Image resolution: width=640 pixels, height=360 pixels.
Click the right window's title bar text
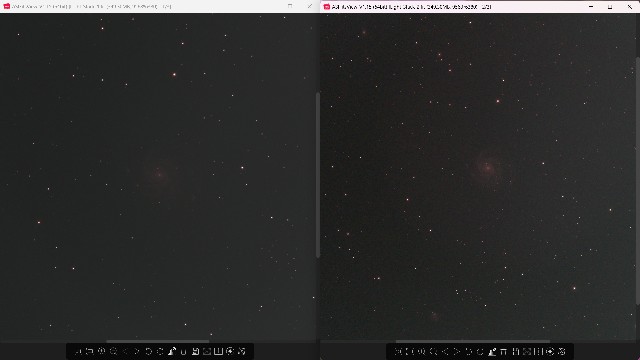411,7
